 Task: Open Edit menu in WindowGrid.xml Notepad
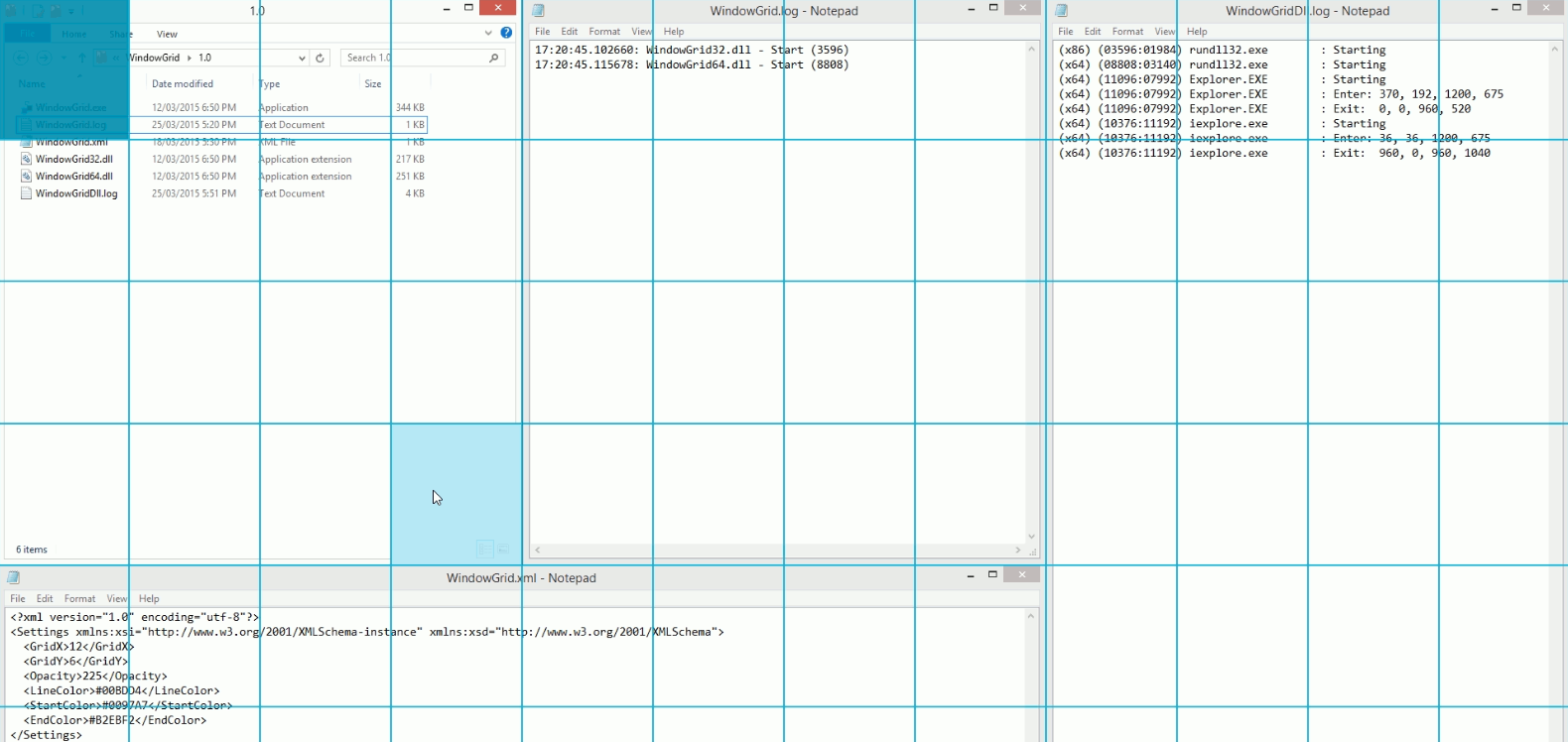45,599
